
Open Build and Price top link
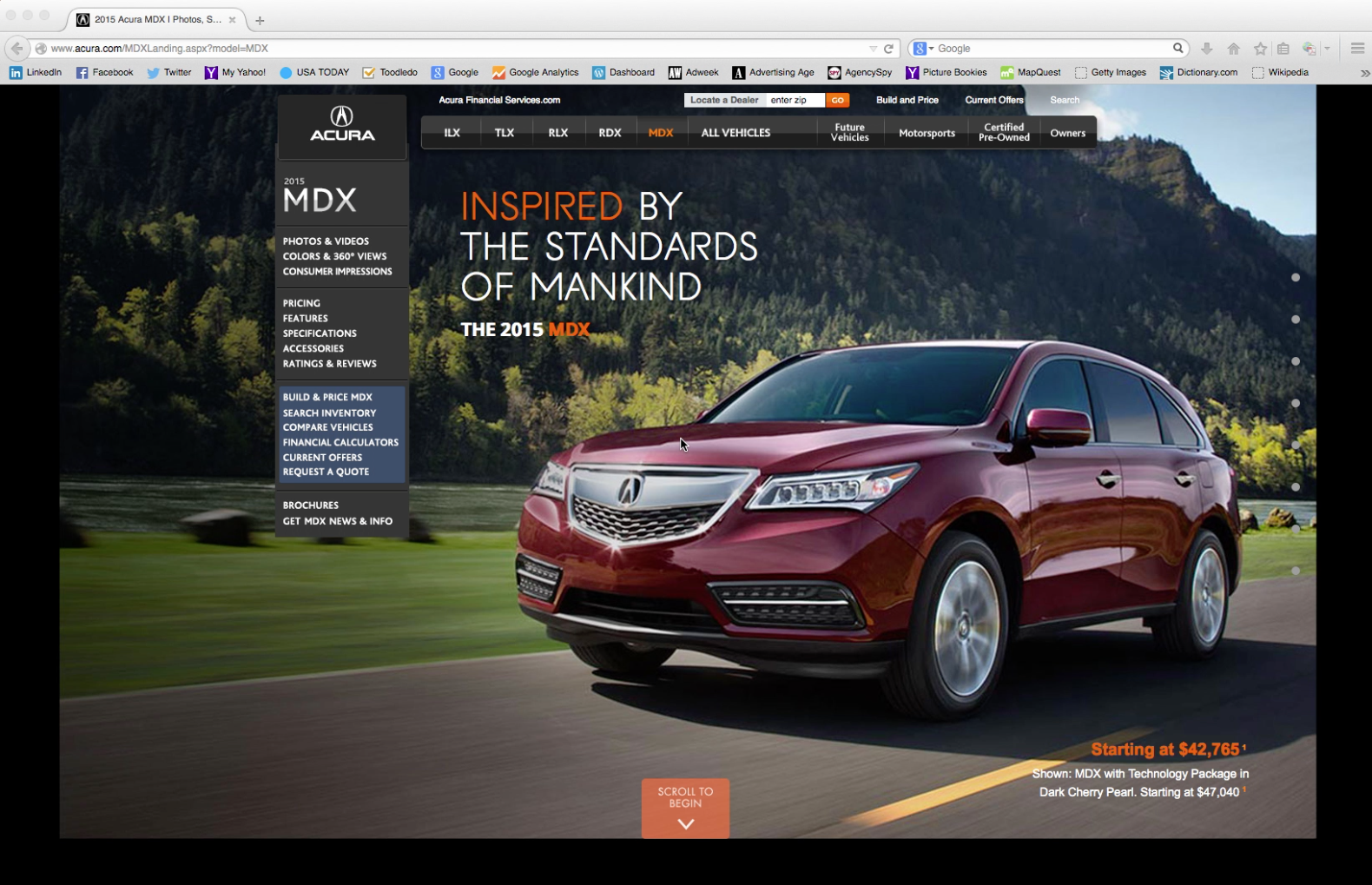pyautogui.click(x=907, y=100)
